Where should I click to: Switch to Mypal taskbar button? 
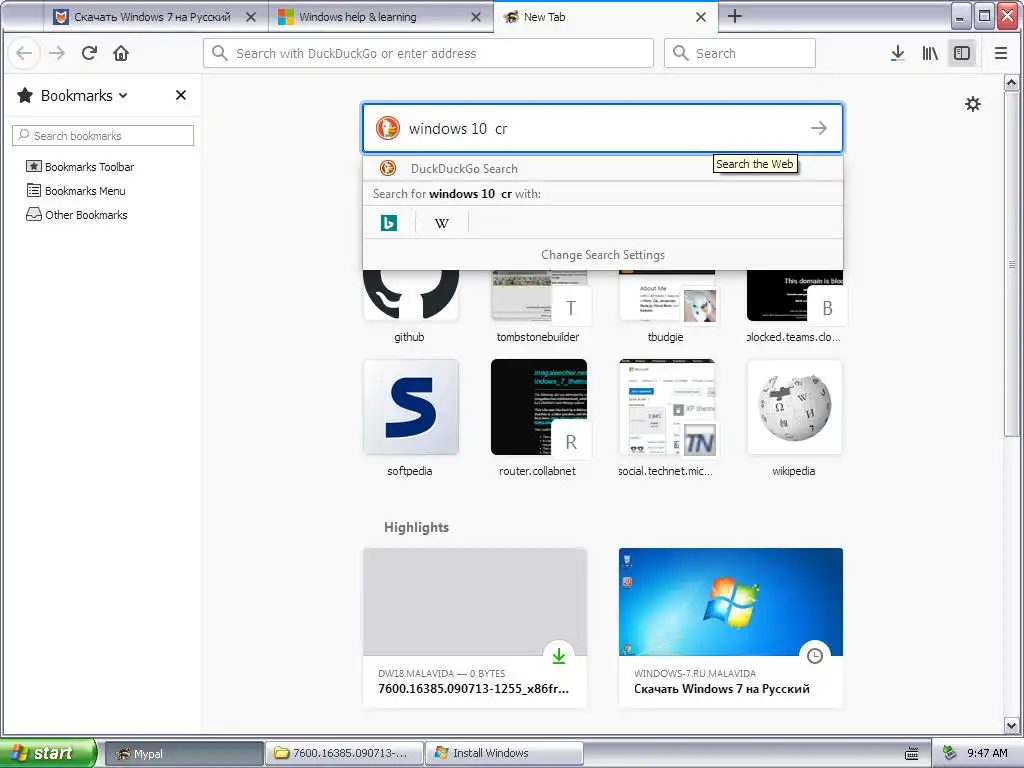tap(184, 754)
